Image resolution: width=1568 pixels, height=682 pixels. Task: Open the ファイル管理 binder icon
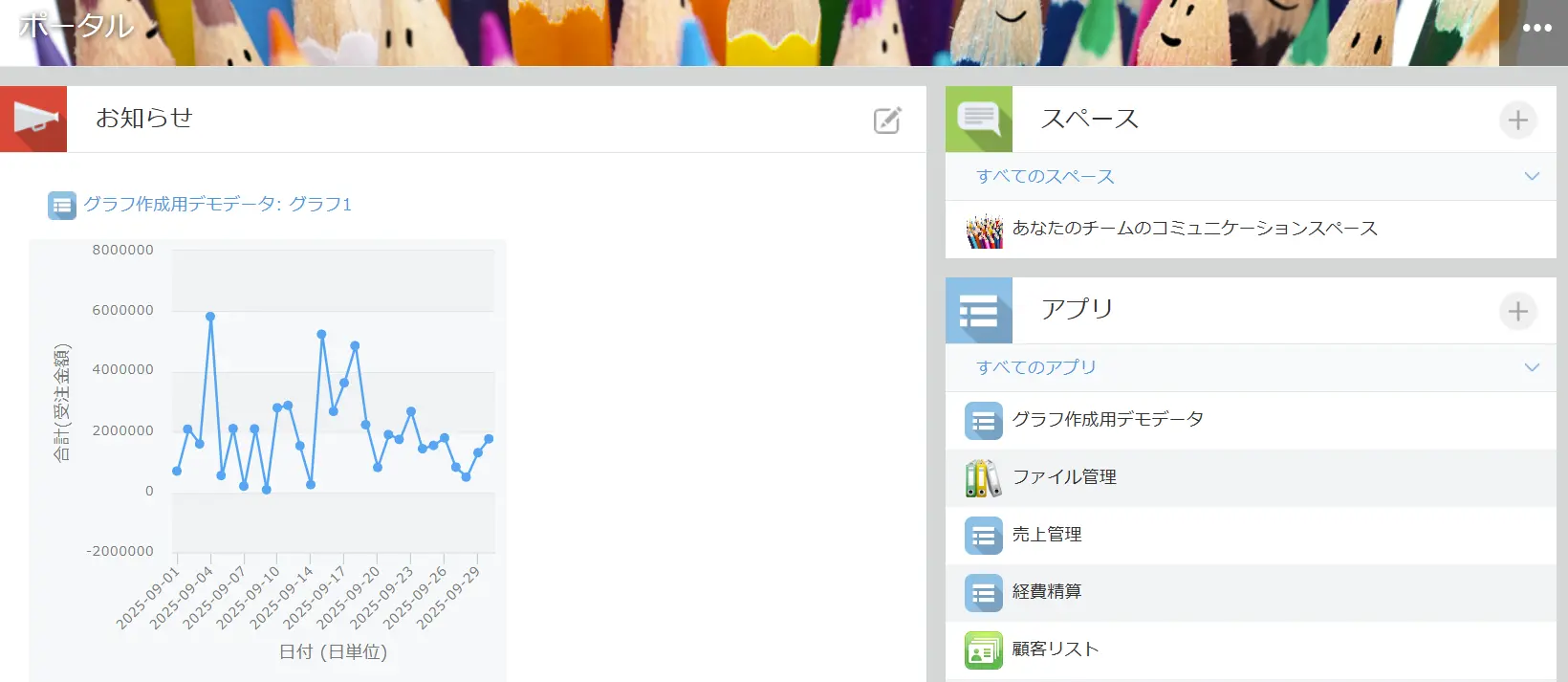(x=983, y=478)
